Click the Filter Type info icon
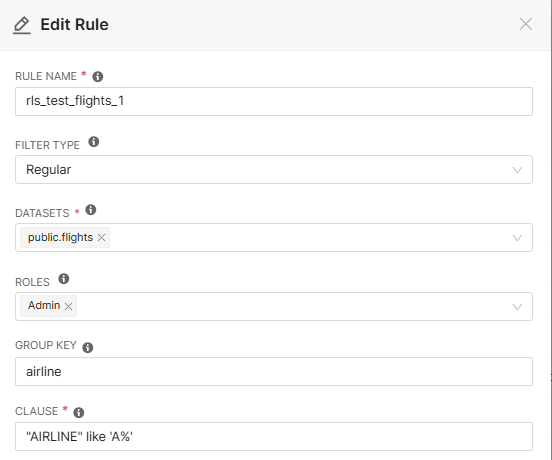Screen dimensions: 552x460 point(93,142)
